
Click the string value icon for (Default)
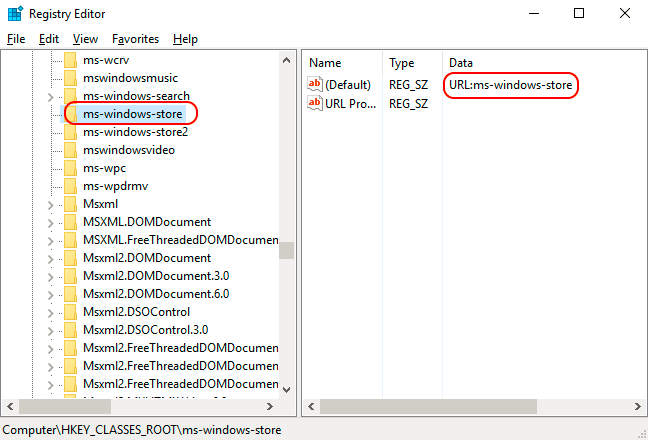314,84
